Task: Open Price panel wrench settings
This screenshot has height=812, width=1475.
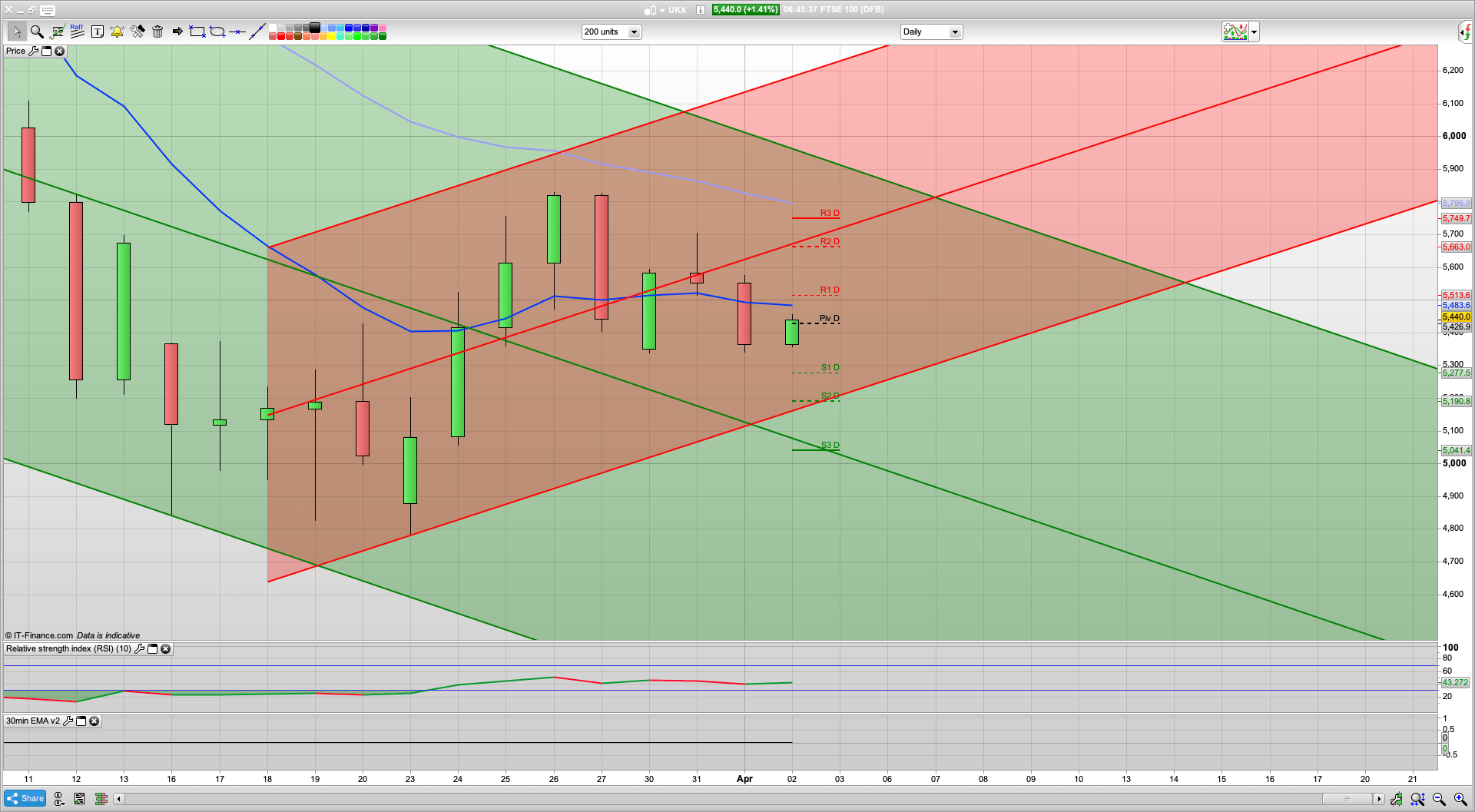Action: click(33, 51)
